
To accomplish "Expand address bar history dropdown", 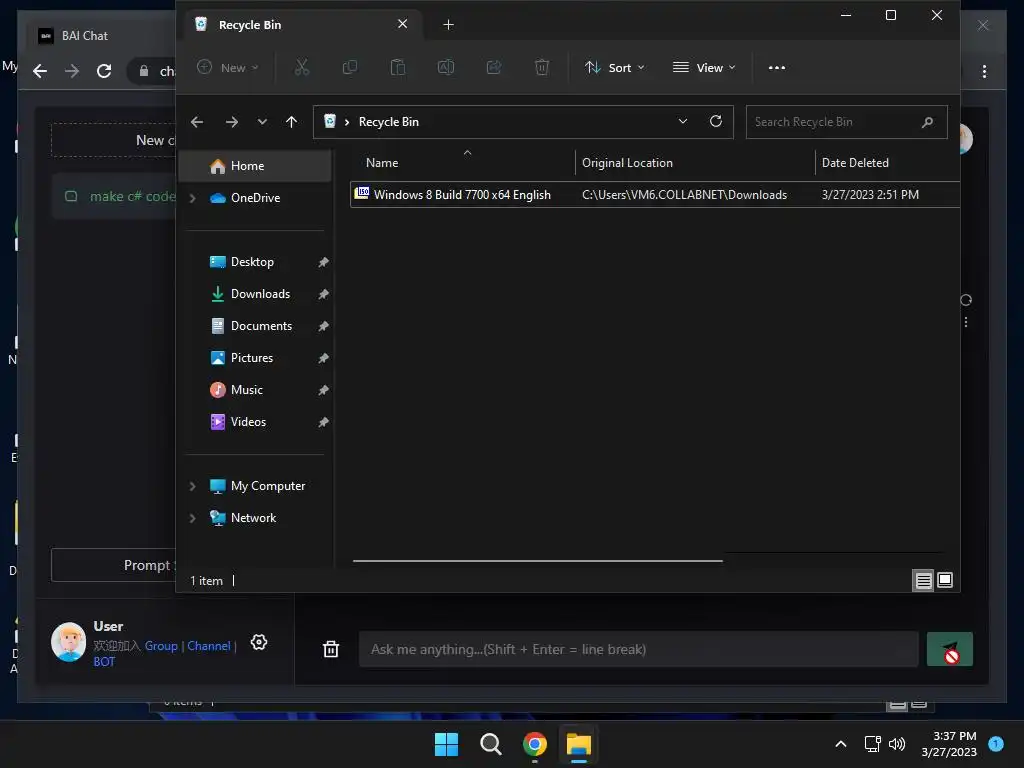I will click(x=682, y=121).
